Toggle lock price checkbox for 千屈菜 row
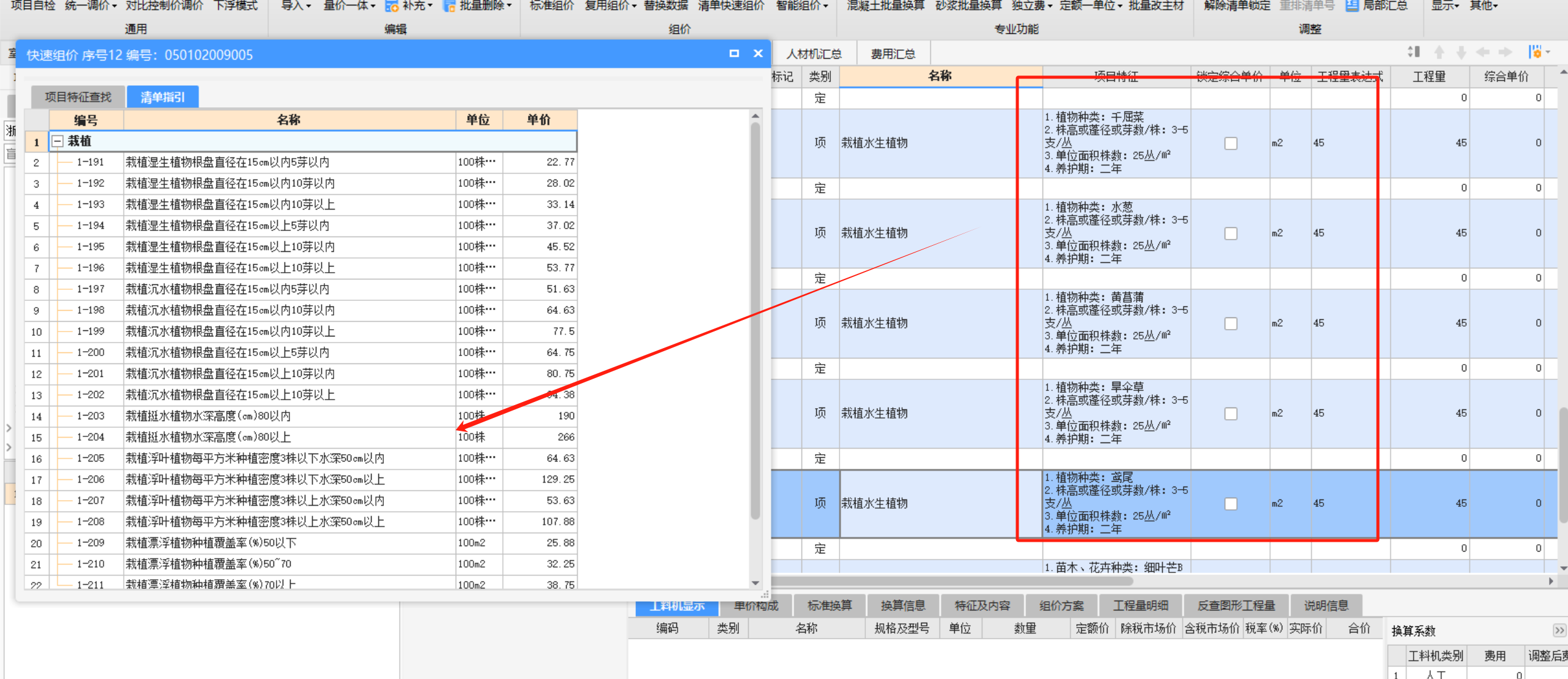The width and height of the screenshot is (1568, 679). click(1231, 143)
